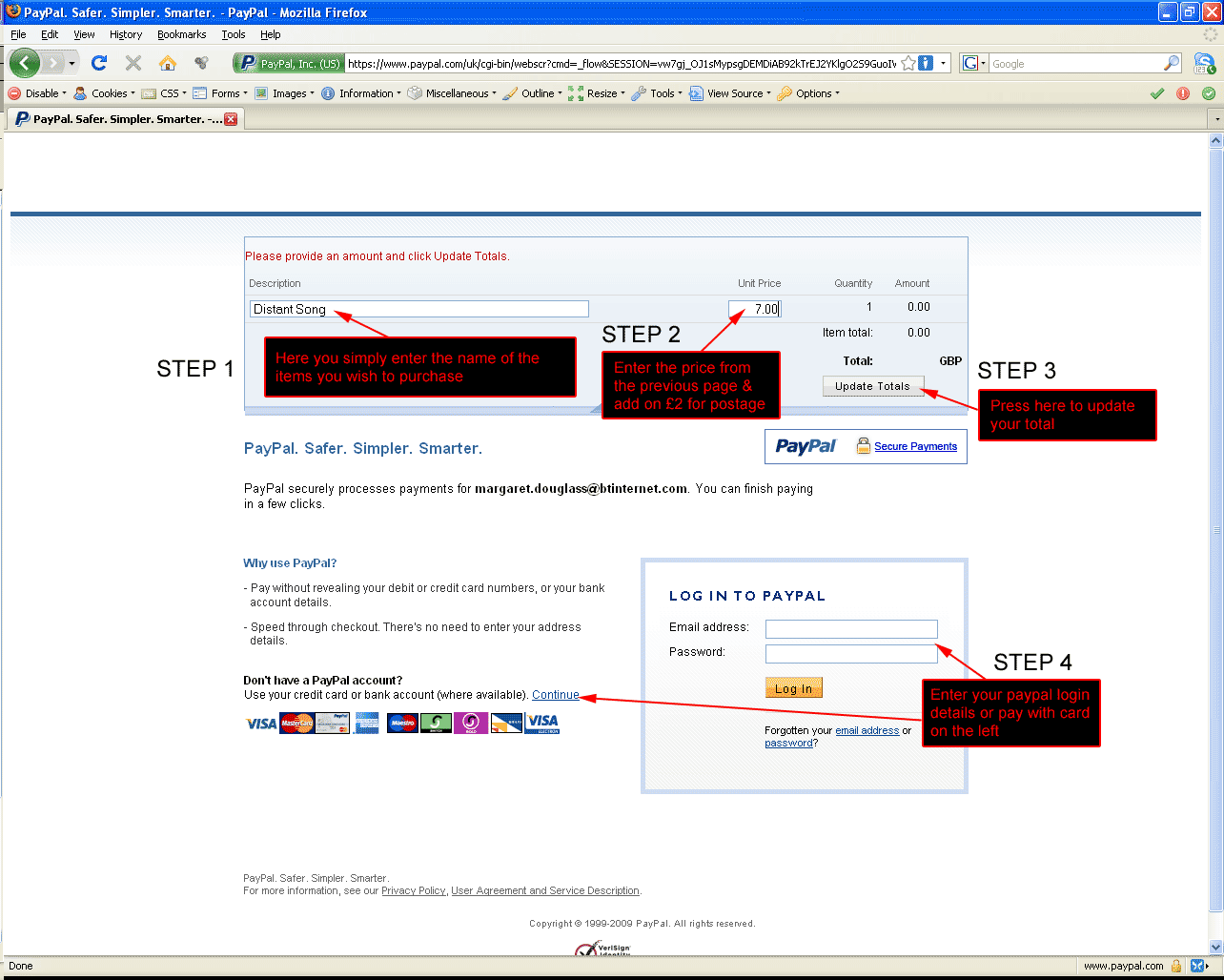The width and height of the screenshot is (1224, 980).
Task: Click the Visa Electron card logo
Action: [542, 724]
